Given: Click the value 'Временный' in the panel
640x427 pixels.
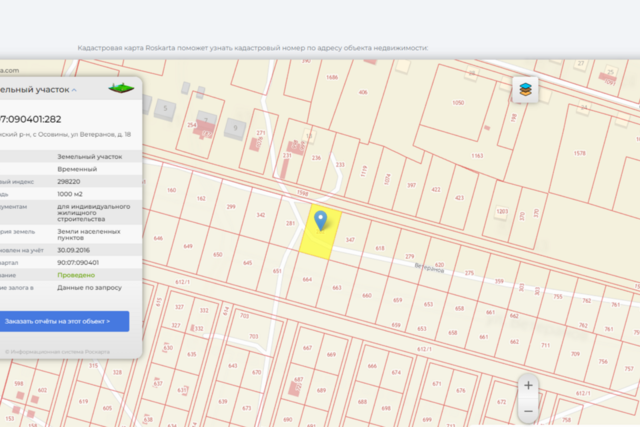Looking at the screenshot, I should (x=77, y=169).
